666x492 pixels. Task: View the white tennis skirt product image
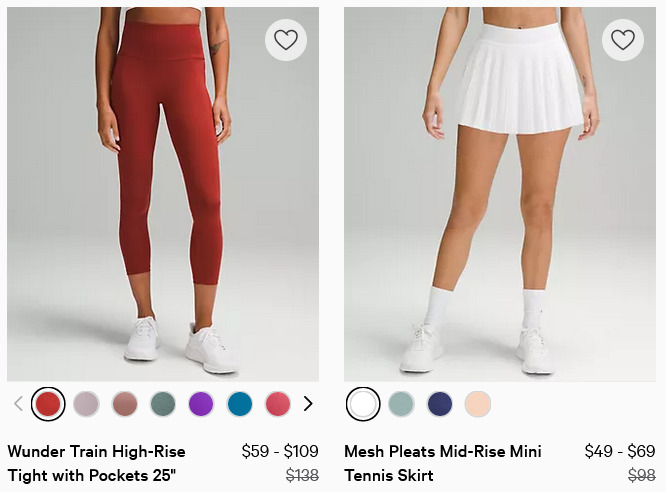[x=500, y=194]
